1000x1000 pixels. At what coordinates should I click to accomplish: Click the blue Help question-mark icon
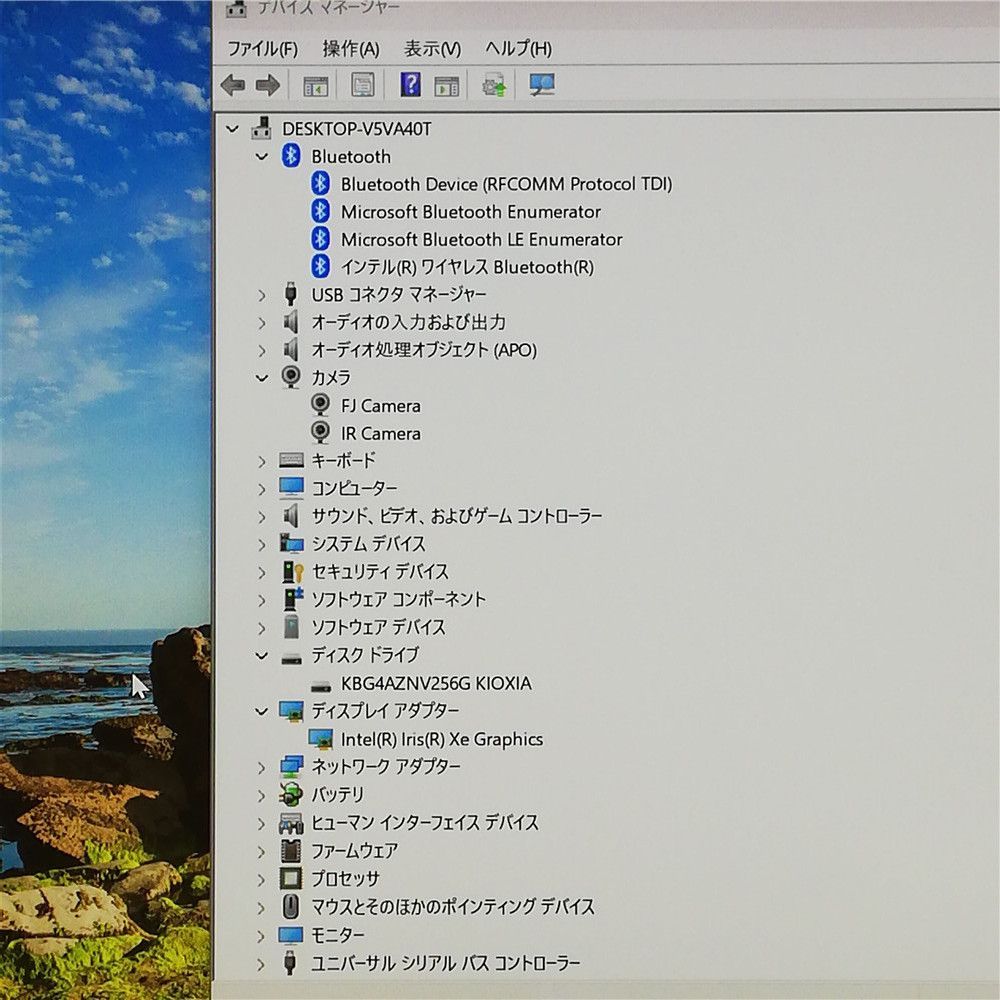pos(411,85)
